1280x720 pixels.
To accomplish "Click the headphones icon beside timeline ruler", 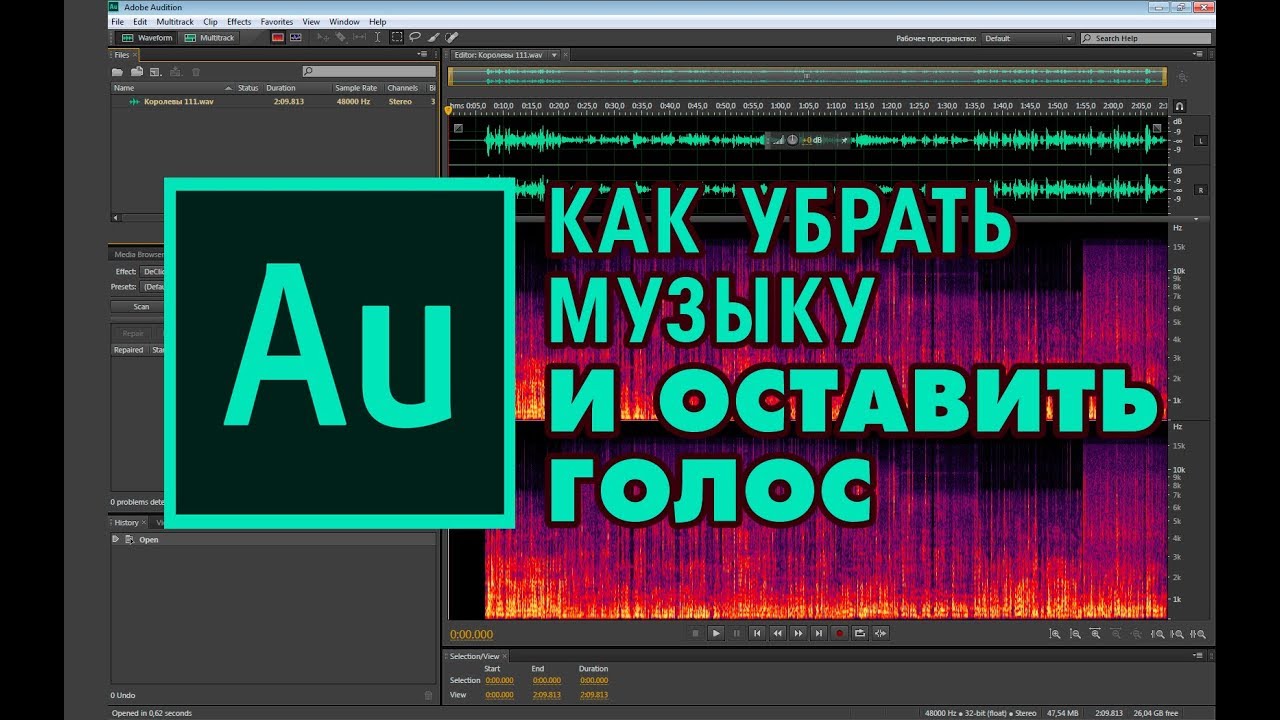I will [x=1180, y=106].
